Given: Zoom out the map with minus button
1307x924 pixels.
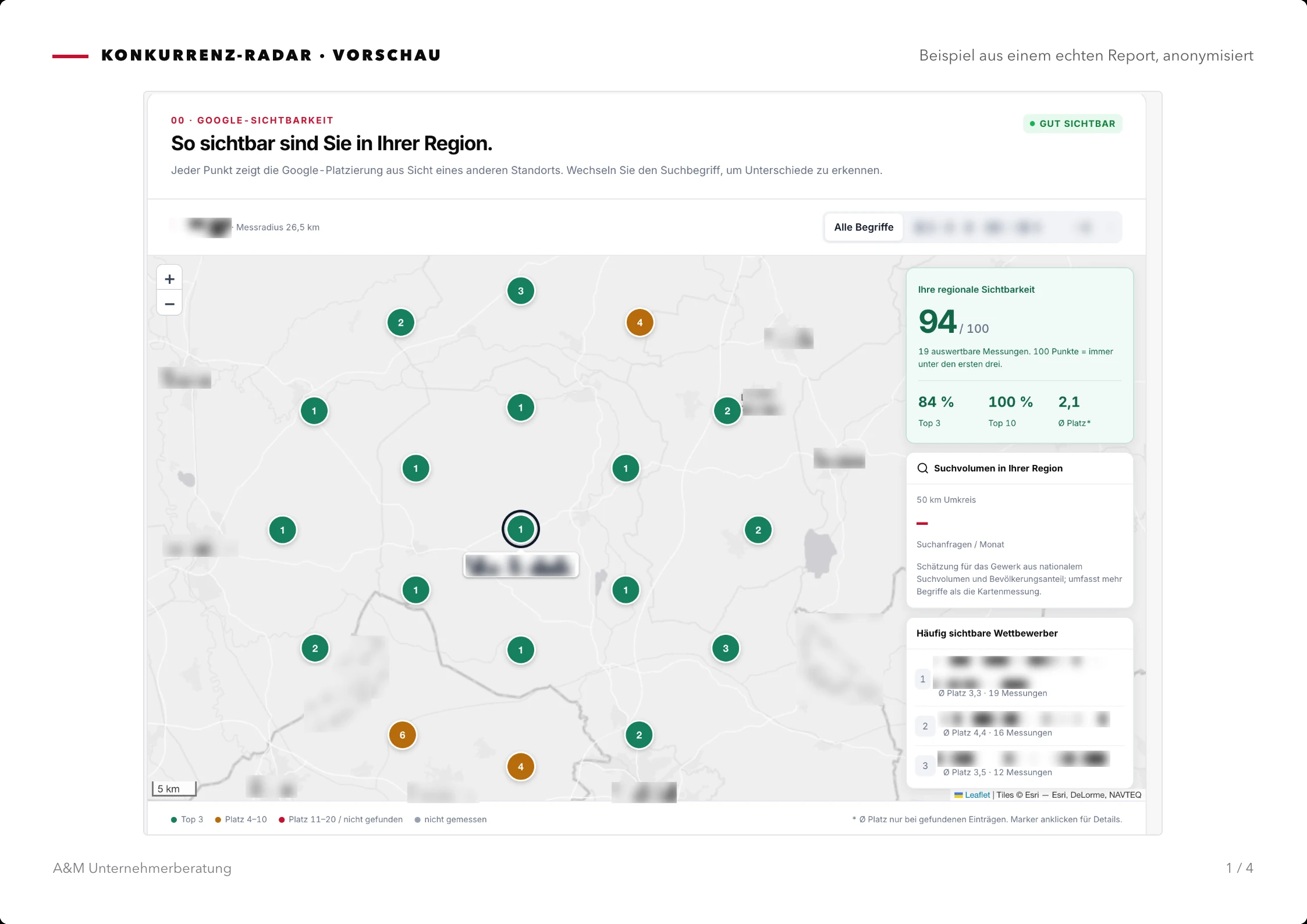Looking at the screenshot, I should coord(169,303).
